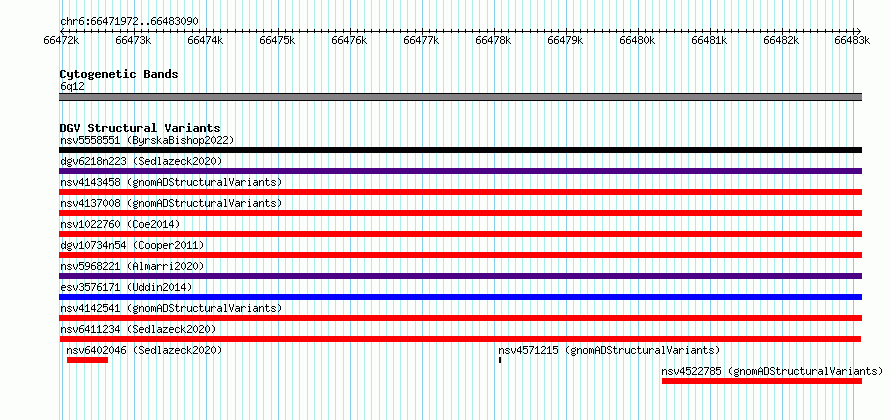Select the tiny nsv4571215 variant marker
The height and width of the screenshot is (420, 890).
click(x=500, y=360)
